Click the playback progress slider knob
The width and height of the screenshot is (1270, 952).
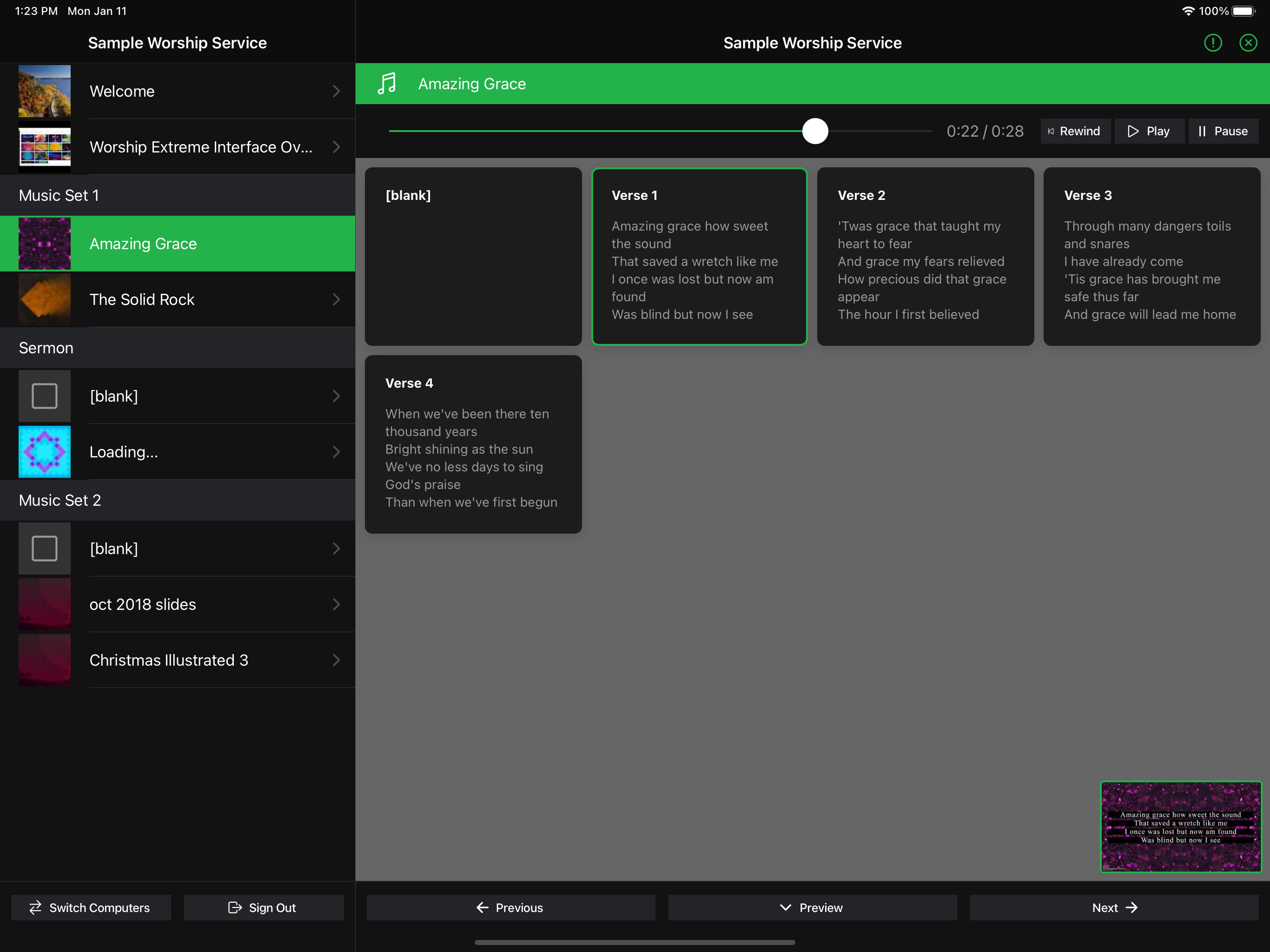(x=815, y=131)
